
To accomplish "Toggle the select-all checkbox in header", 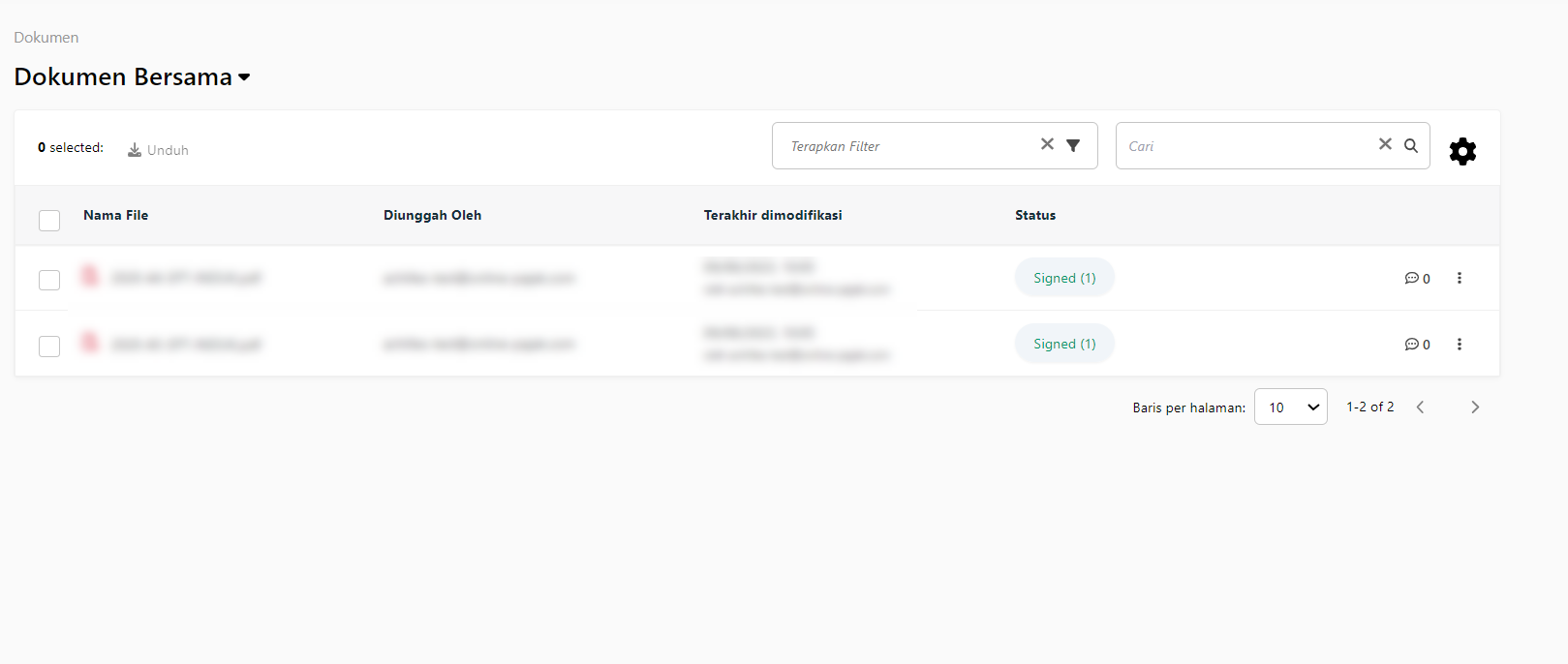I will click(49, 221).
